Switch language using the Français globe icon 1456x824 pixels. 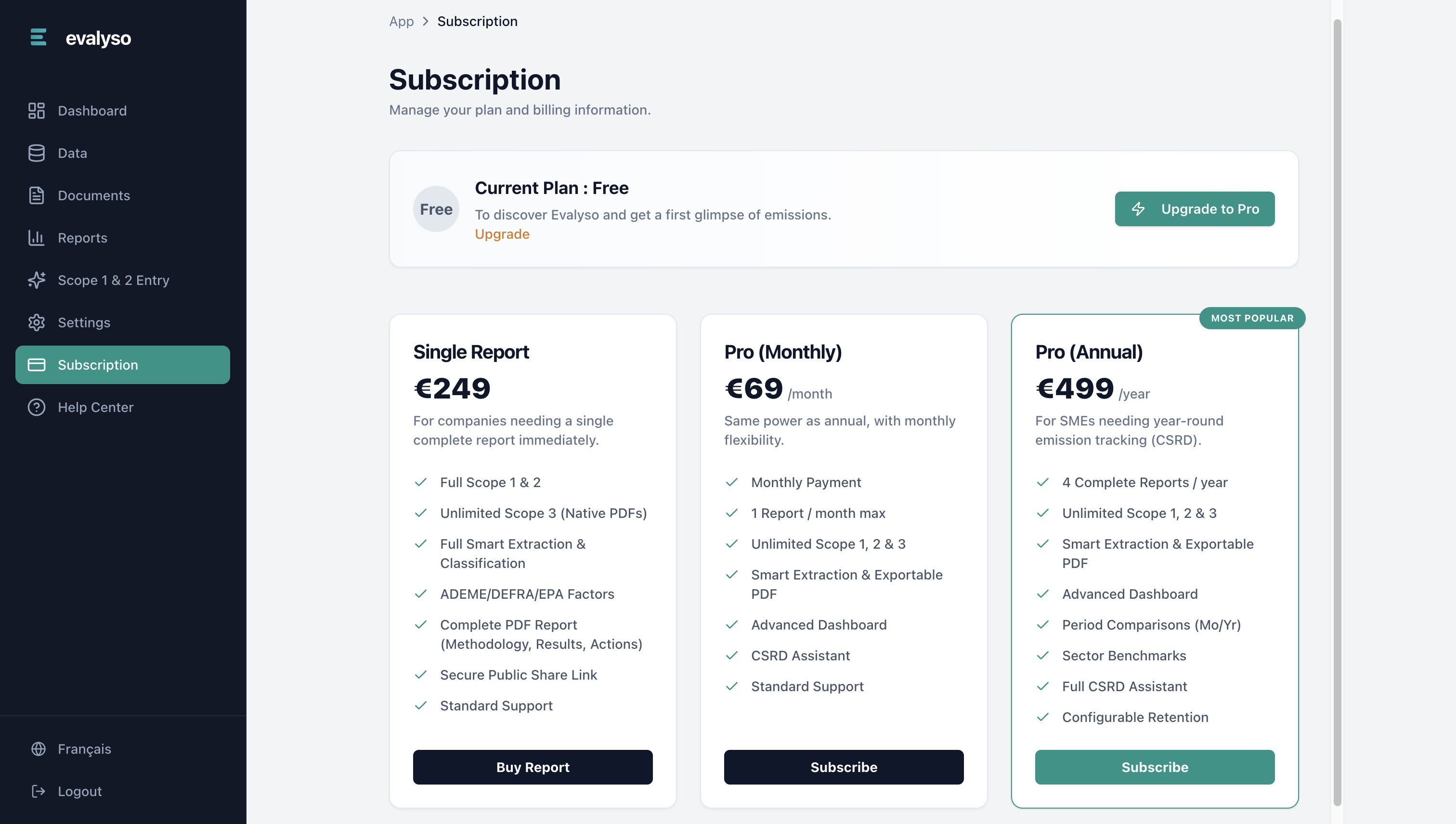tap(38, 749)
